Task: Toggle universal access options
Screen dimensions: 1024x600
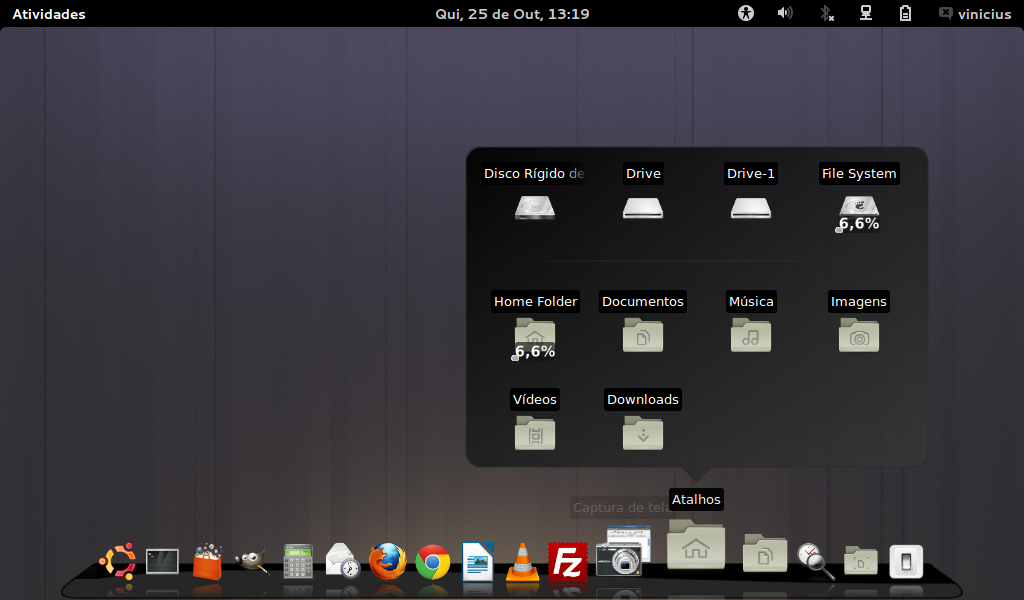Action: [746, 13]
